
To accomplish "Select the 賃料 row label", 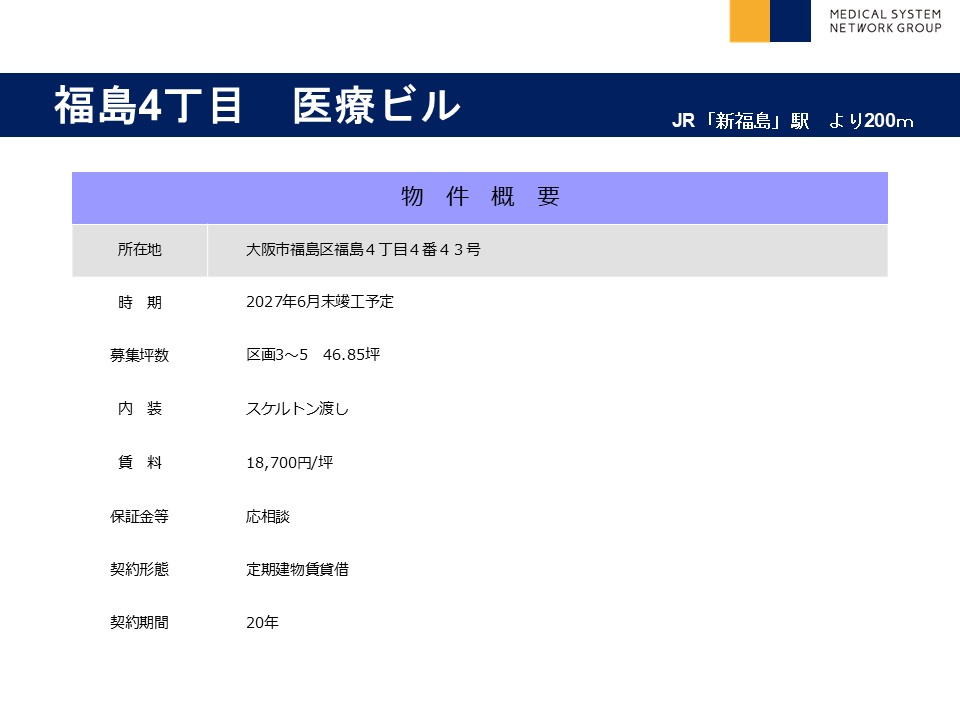I will tap(139, 463).
